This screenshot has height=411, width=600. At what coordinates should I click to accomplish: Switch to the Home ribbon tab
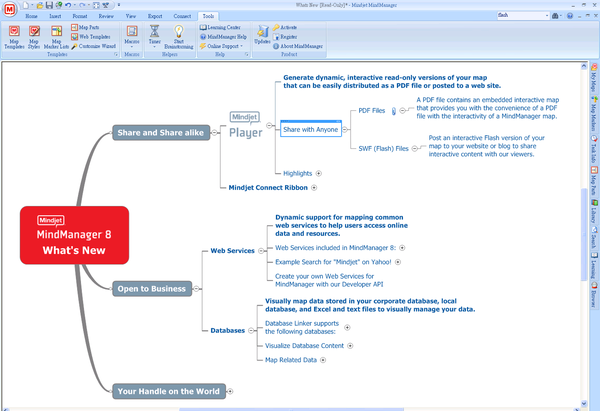31,16
